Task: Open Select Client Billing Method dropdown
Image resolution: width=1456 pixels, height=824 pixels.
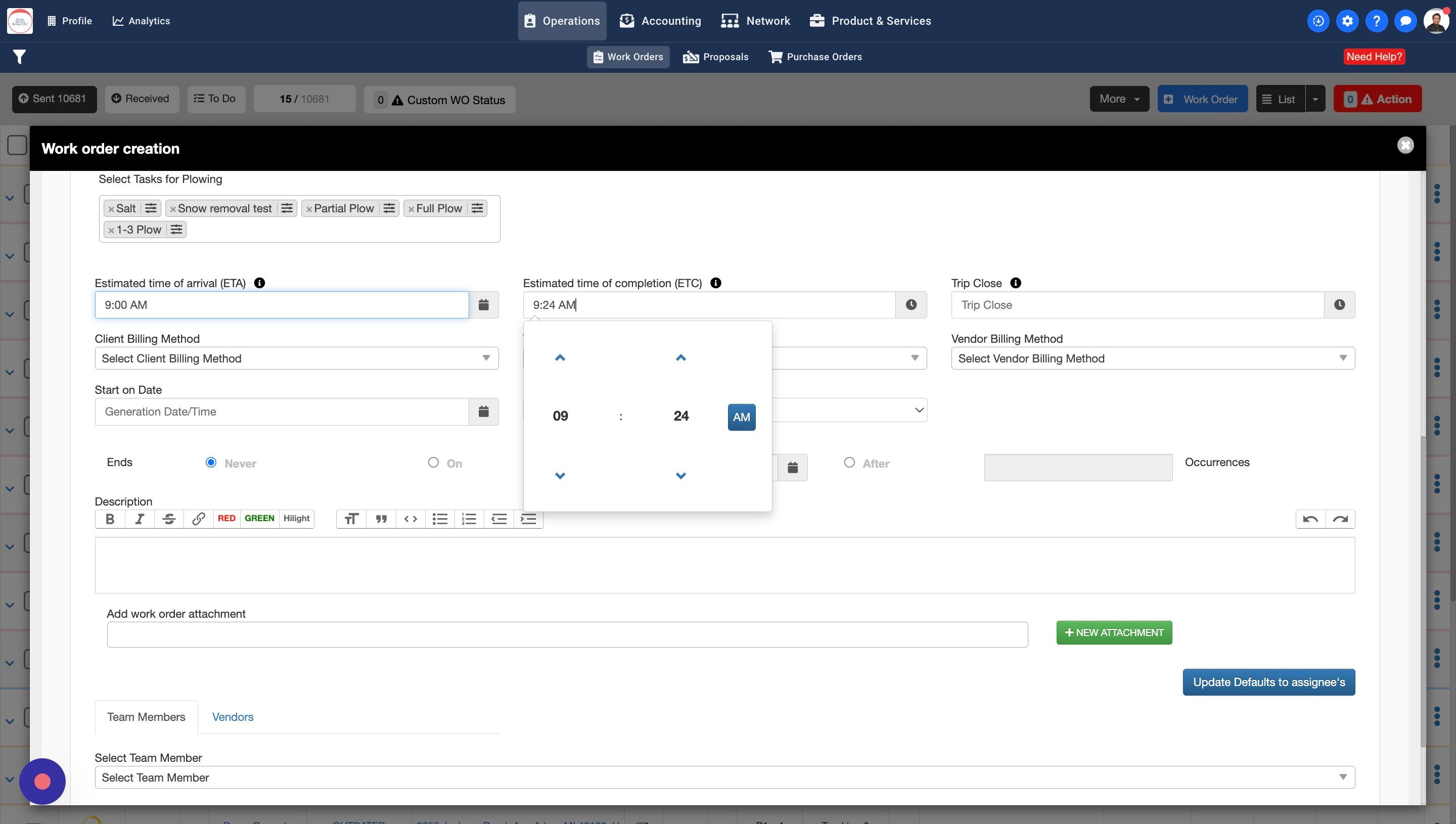Action: pos(296,358)
